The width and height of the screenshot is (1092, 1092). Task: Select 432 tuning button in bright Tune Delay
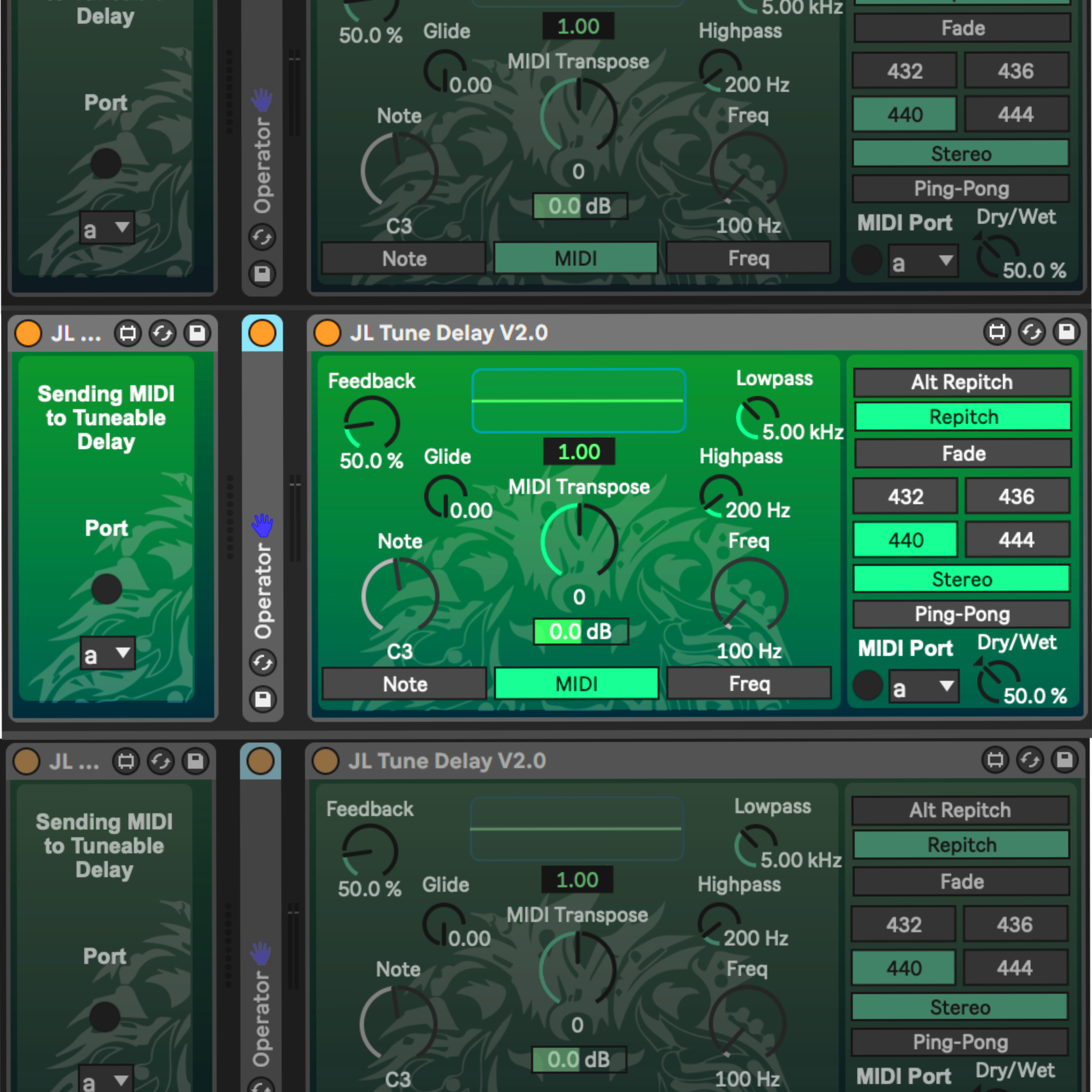[x=905, y=496]
